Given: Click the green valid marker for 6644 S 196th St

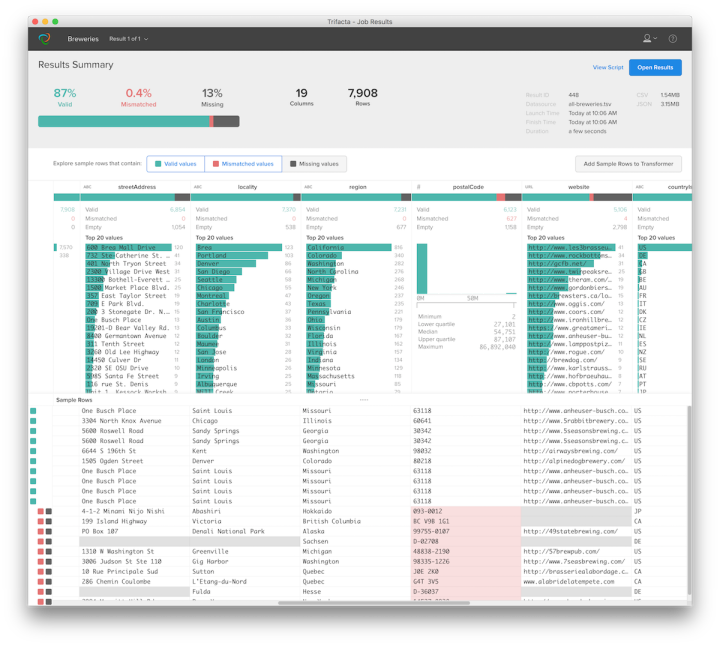Looking at the screenshot, I should (x=33, y=451).
